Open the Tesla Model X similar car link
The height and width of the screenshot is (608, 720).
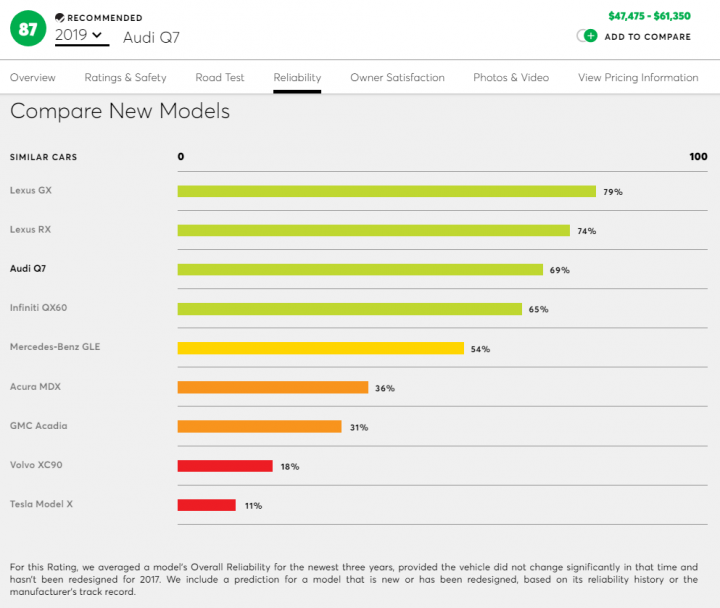coord(41,504)
